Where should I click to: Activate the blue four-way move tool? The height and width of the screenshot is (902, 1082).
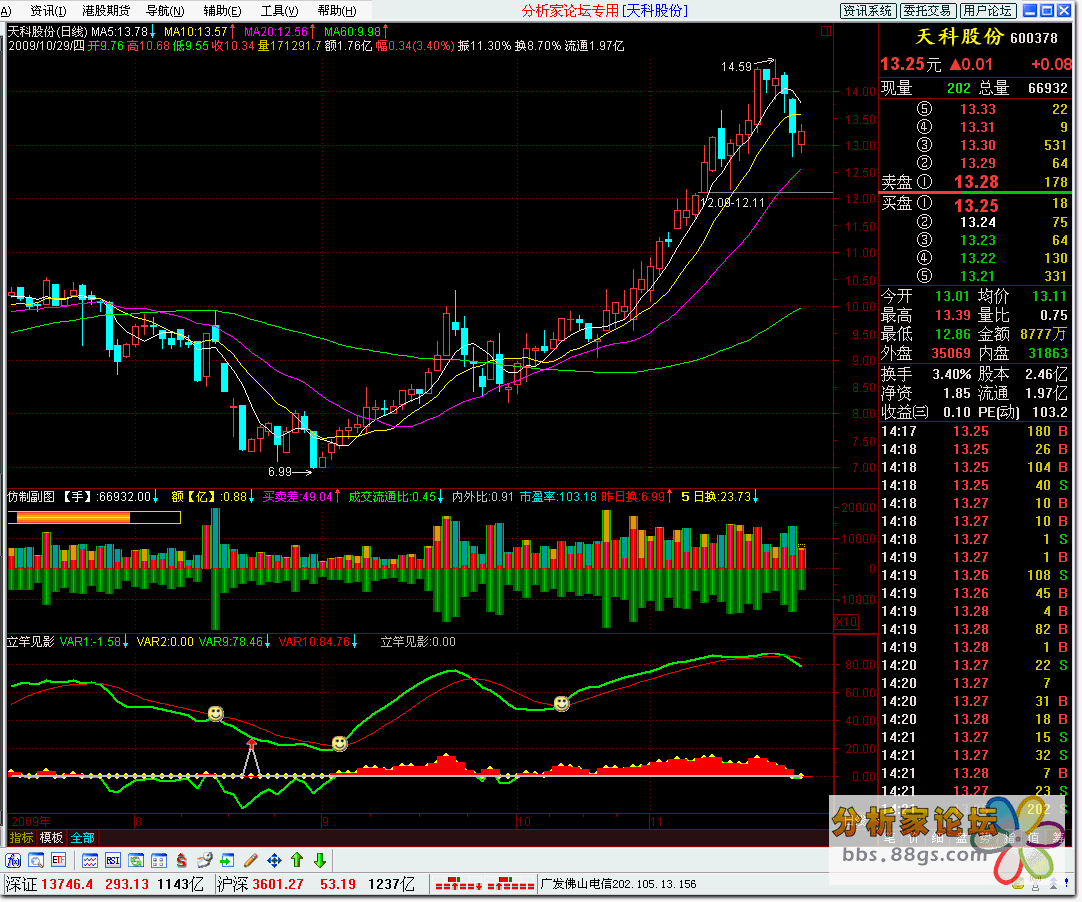click(274, 861)
